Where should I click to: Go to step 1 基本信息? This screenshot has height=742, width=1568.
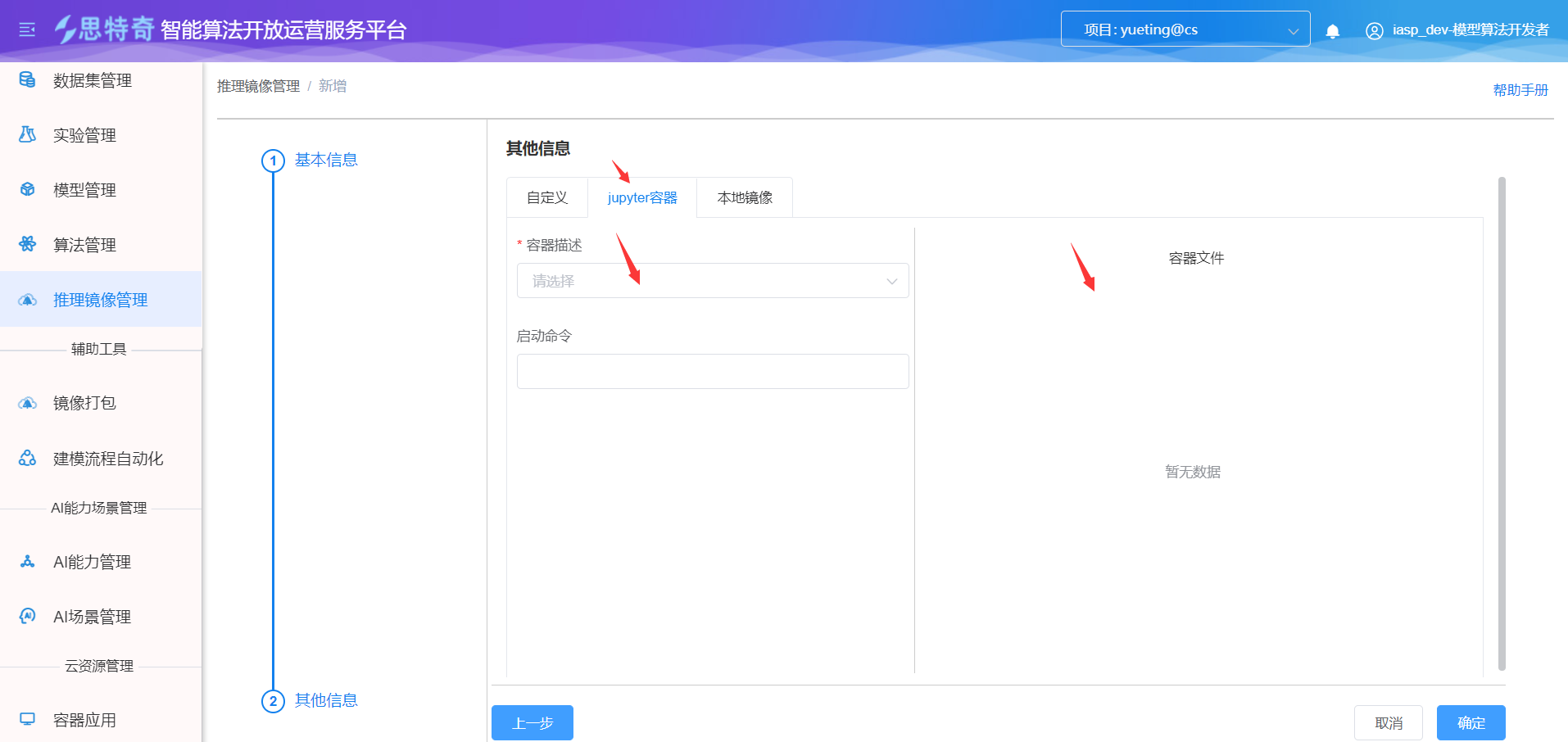pos(326,160)
